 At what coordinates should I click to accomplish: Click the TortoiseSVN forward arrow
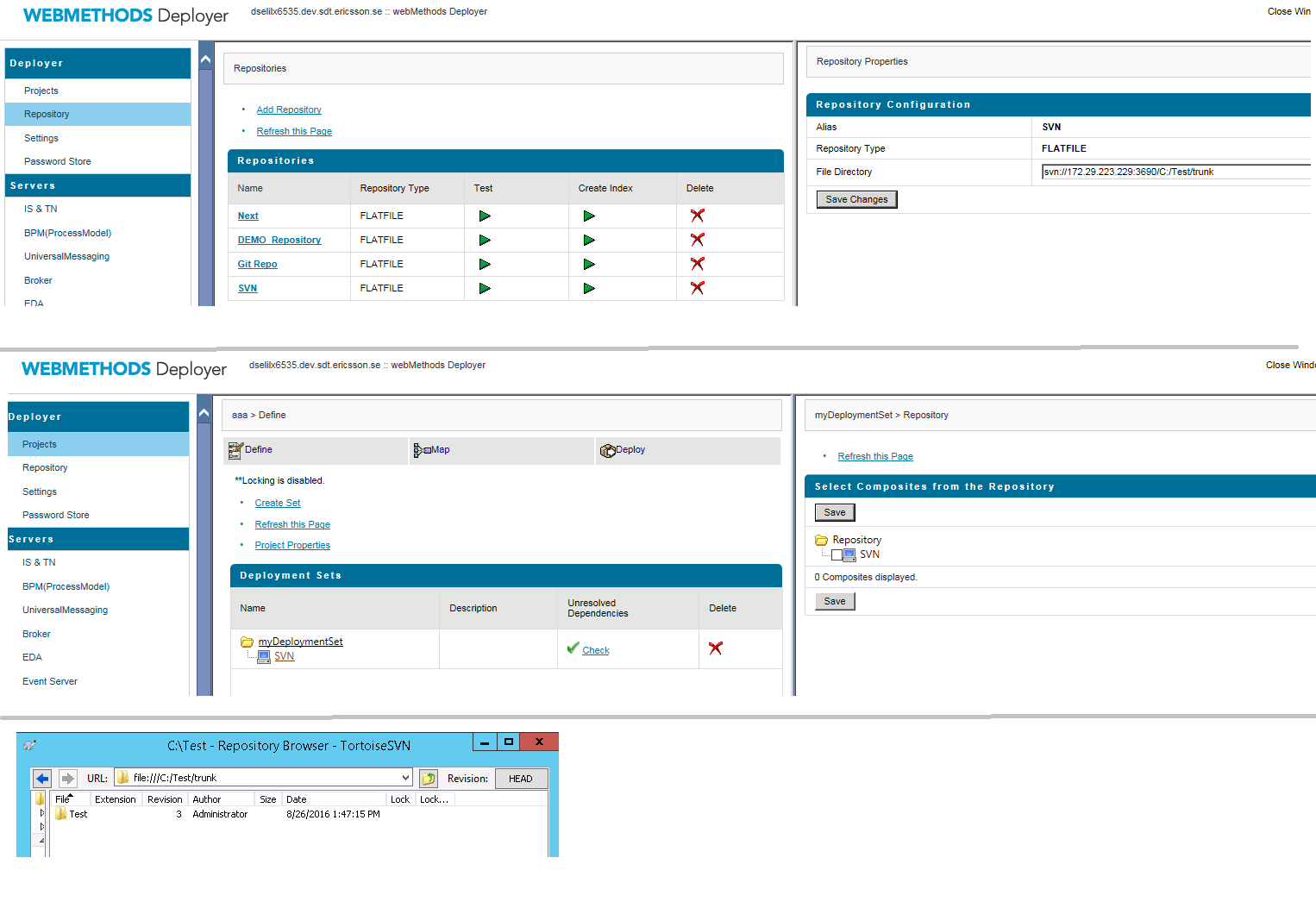pyautogui.click(x=67, y=778)
